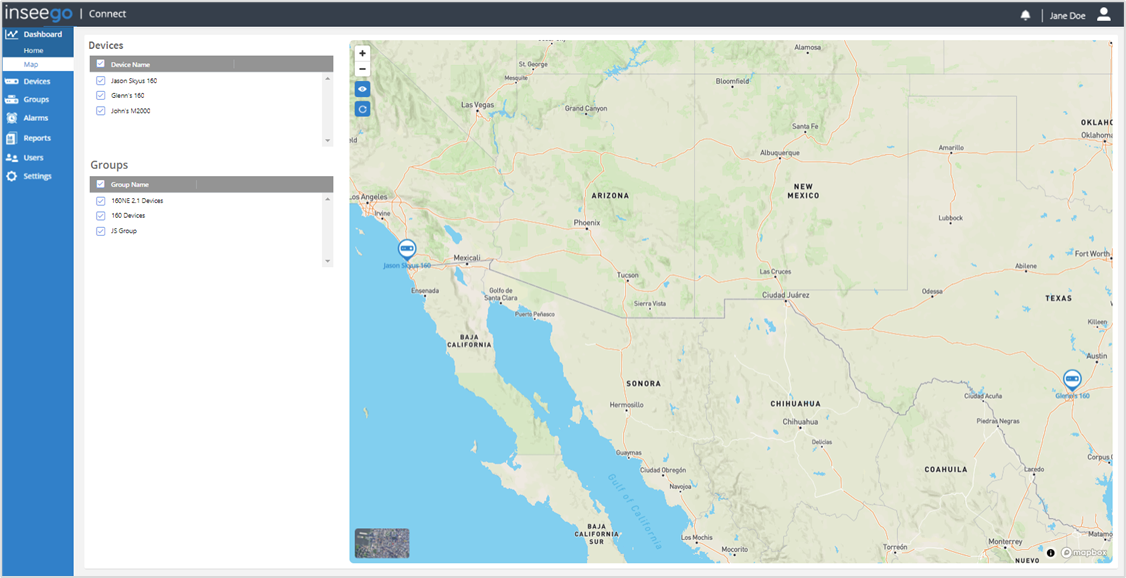The height and width of the screenshot is (578, 1126).
Task: Select the JS Group name
Action: [124, 230]
